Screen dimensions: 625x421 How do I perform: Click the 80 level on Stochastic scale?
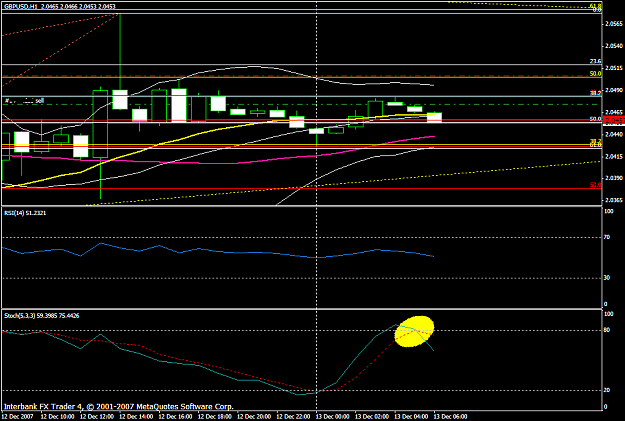[607, 330]
